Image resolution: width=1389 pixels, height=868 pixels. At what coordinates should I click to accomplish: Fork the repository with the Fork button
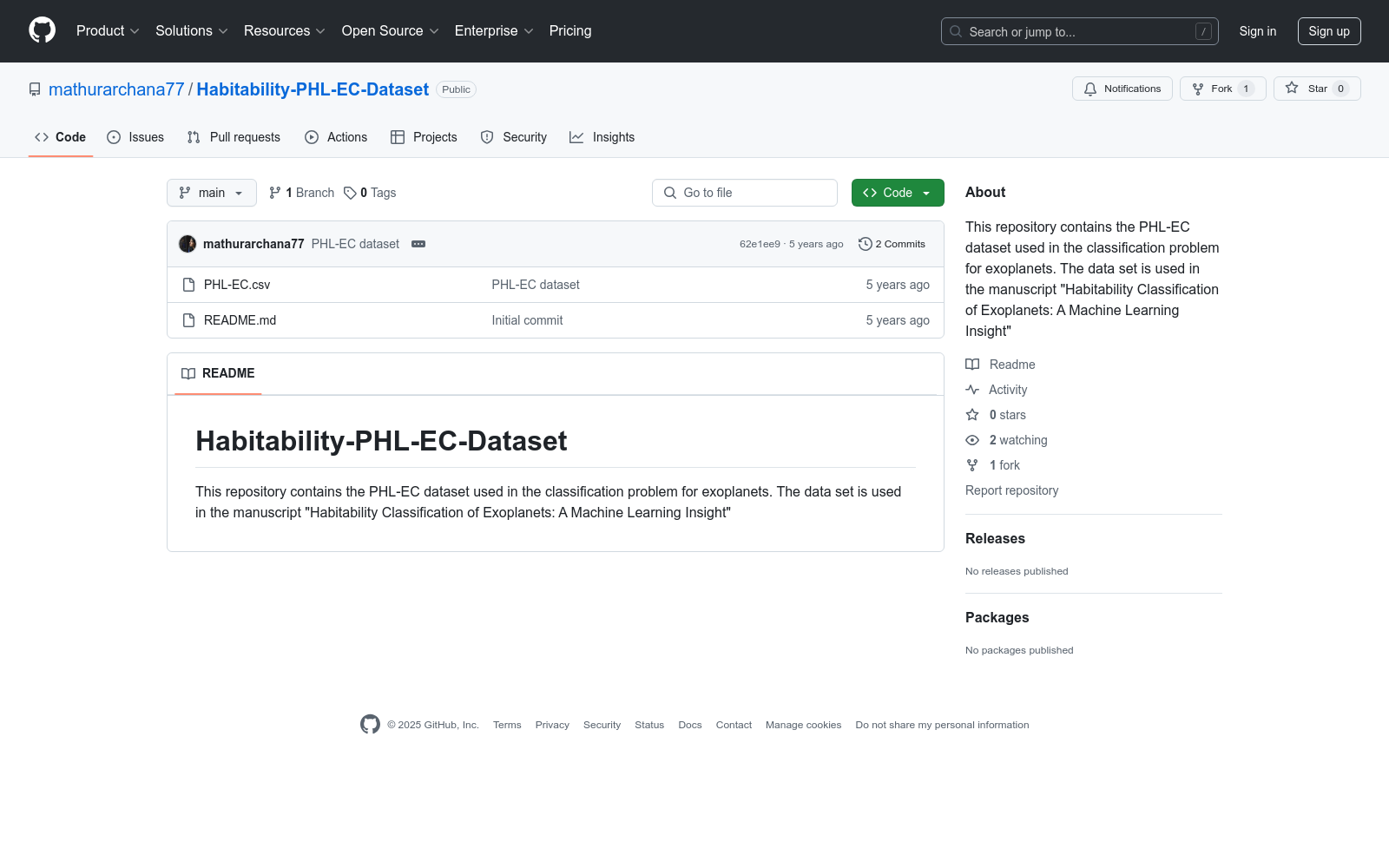pos(1222,89)
